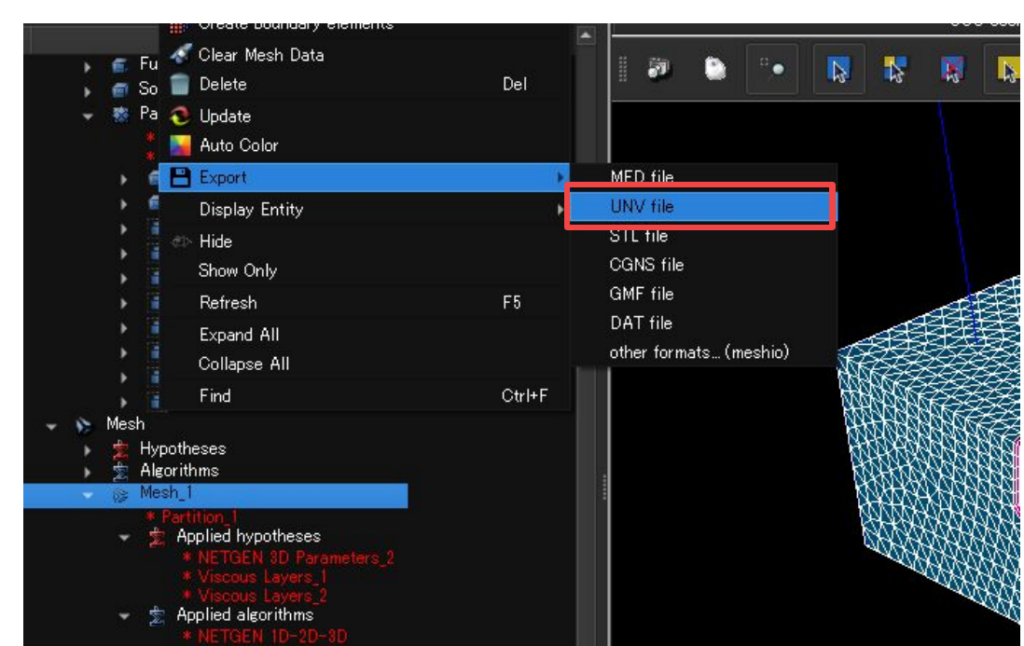This screenshot has width=1024, height=646.
Task: Expand the Algorithms tree node
Action: coord(88,471)
